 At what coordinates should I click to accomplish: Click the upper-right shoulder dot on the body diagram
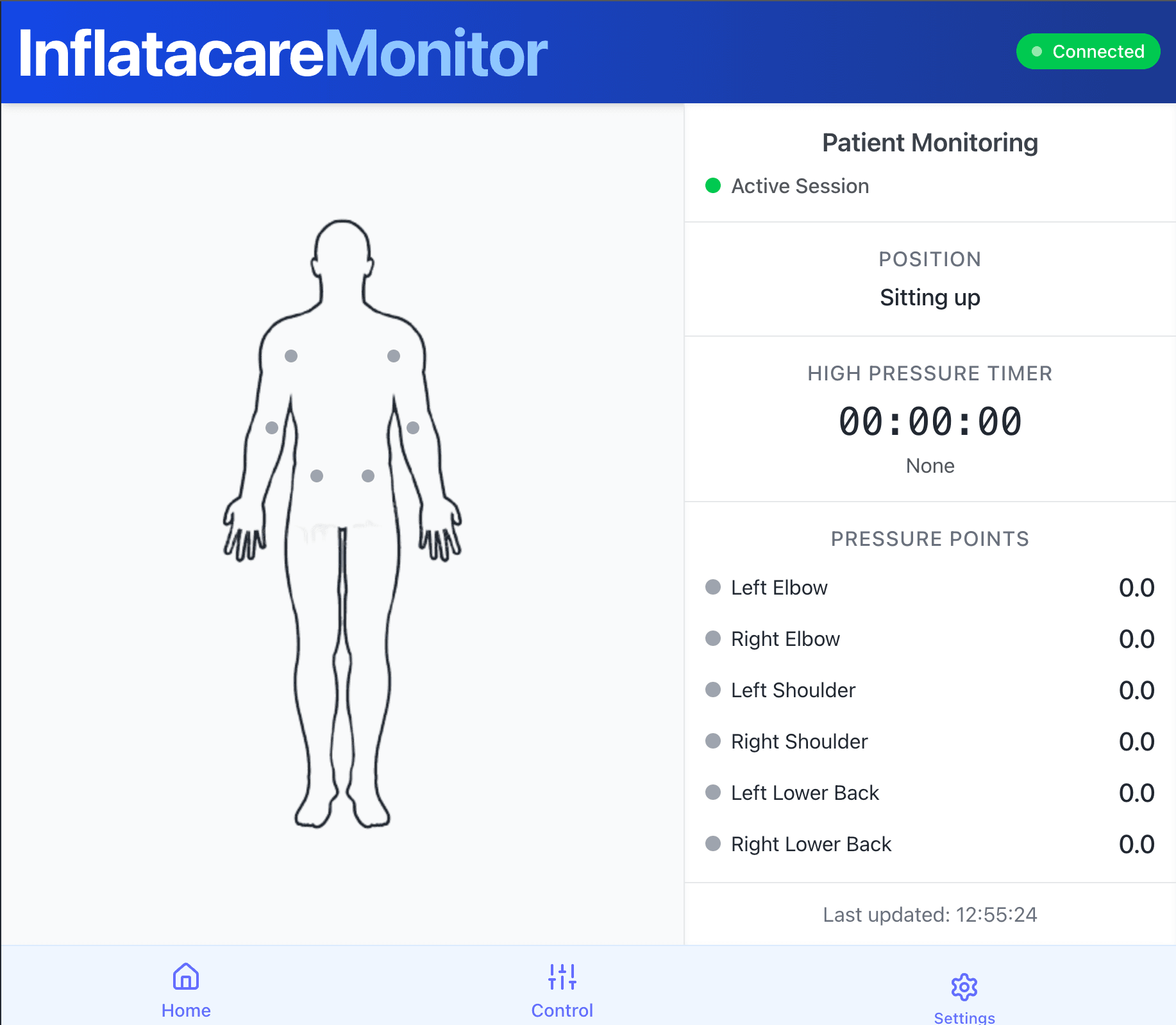tap(394, 356)
